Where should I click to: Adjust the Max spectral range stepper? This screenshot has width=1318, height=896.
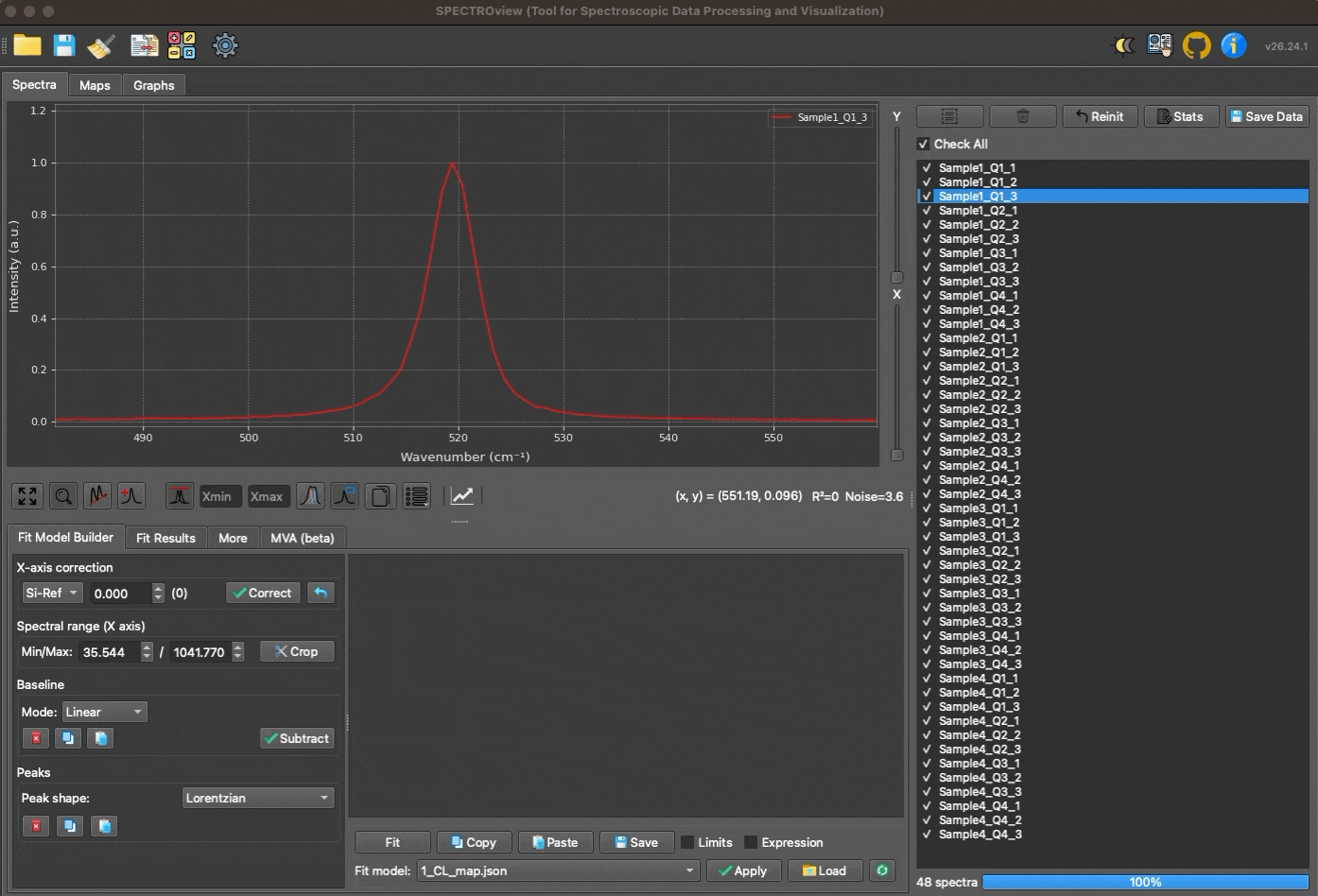[238, 652]
